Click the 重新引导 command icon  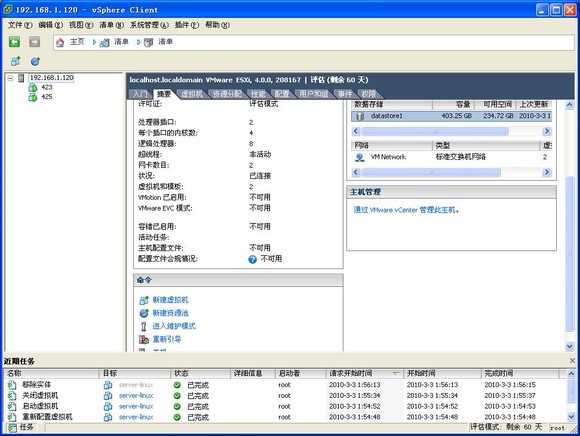pyautogui.click(x=144, y=339)
